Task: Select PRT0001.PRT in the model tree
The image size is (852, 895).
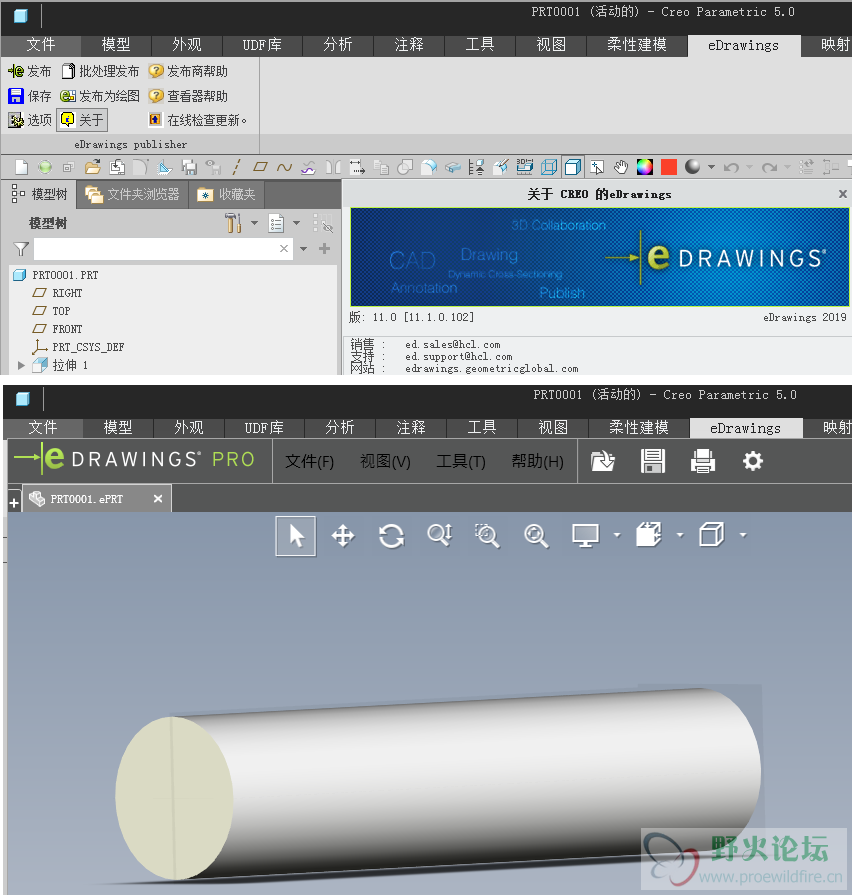Action: 56,275
